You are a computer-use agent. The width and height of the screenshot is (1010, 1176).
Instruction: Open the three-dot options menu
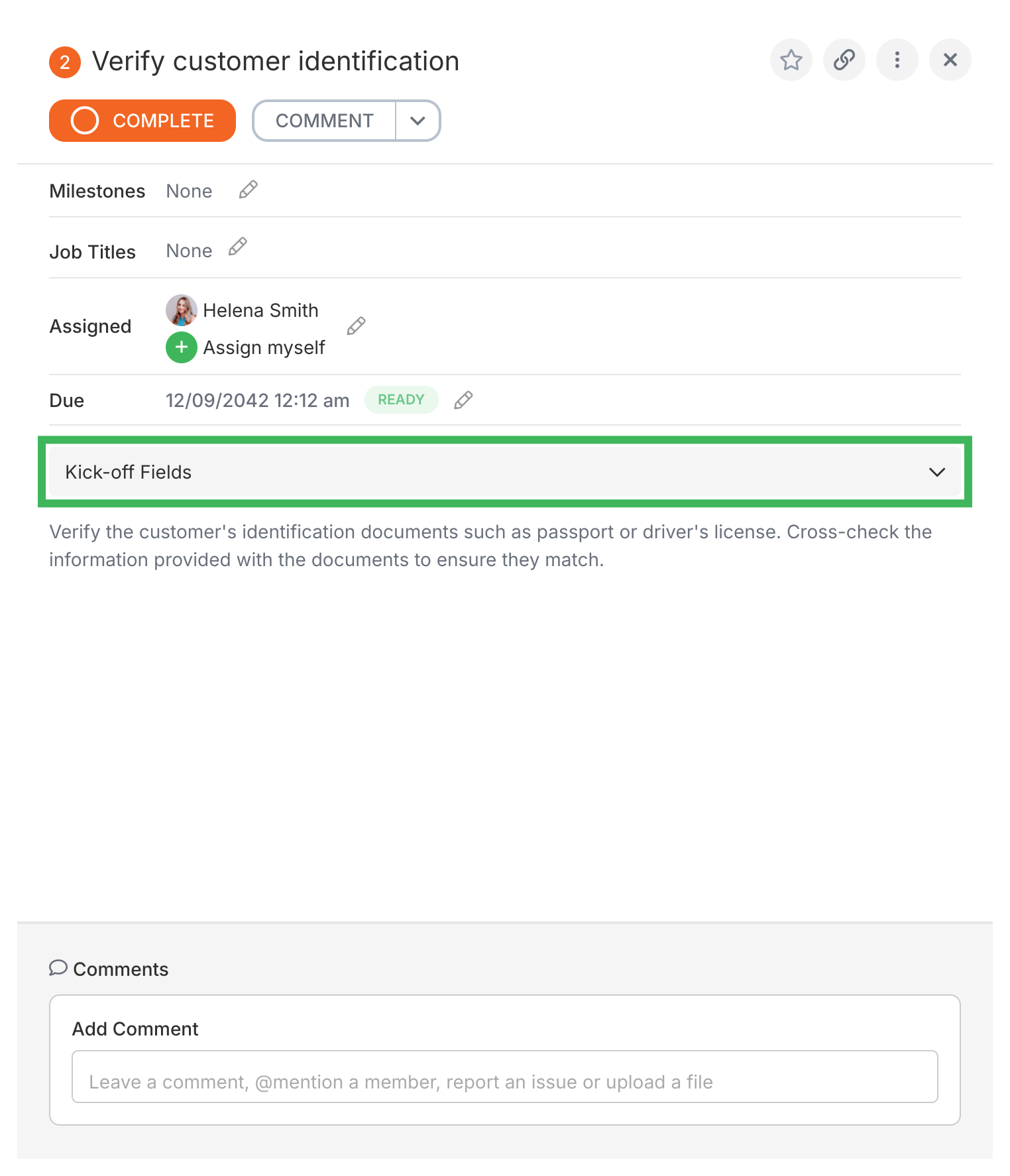tap(897, 60)
